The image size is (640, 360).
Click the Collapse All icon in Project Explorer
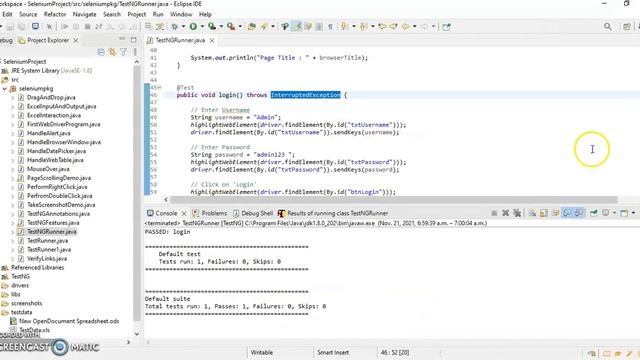101,52
